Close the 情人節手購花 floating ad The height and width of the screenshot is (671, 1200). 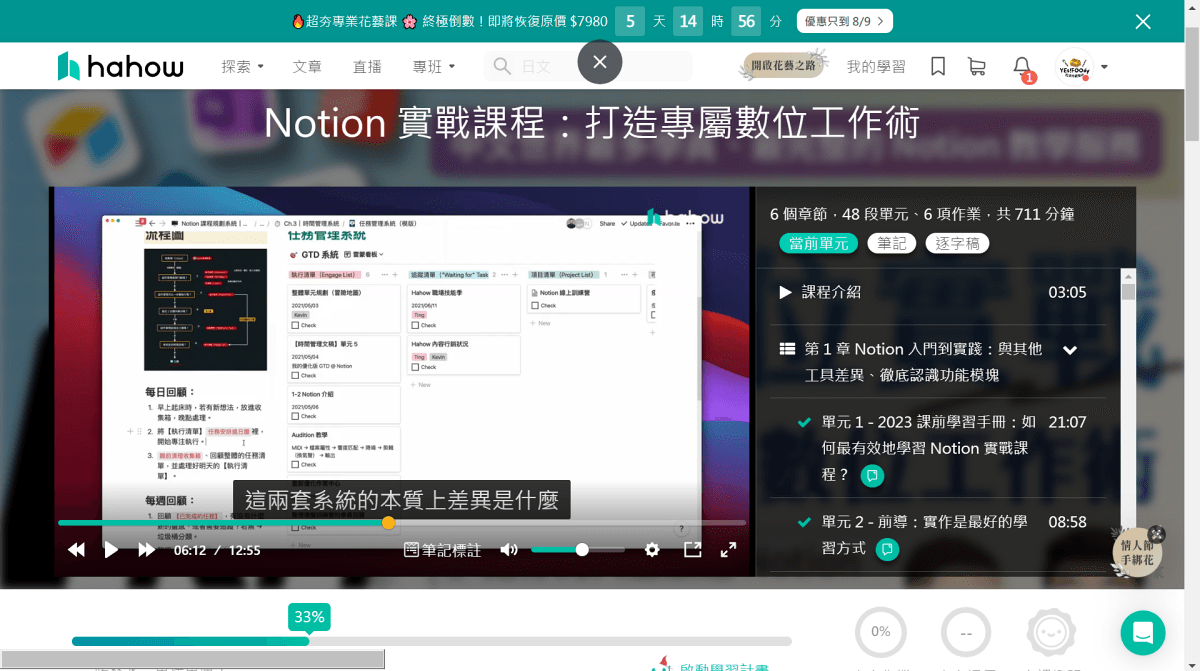1157,534
